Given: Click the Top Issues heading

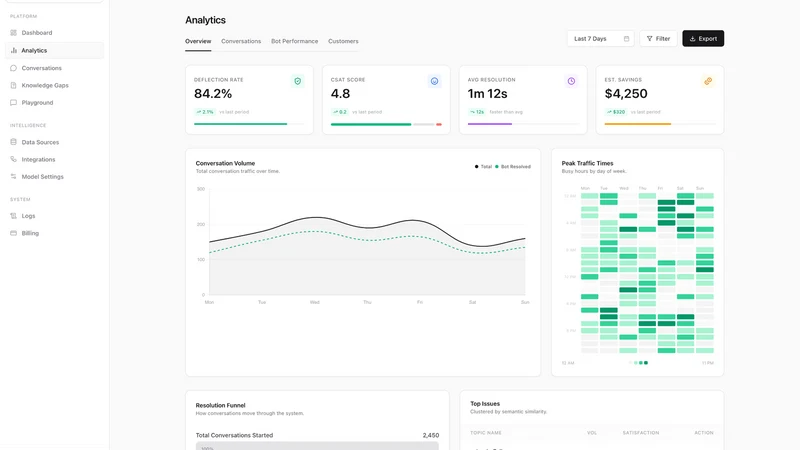Looking at the screenshot, I should coord(485,404).
